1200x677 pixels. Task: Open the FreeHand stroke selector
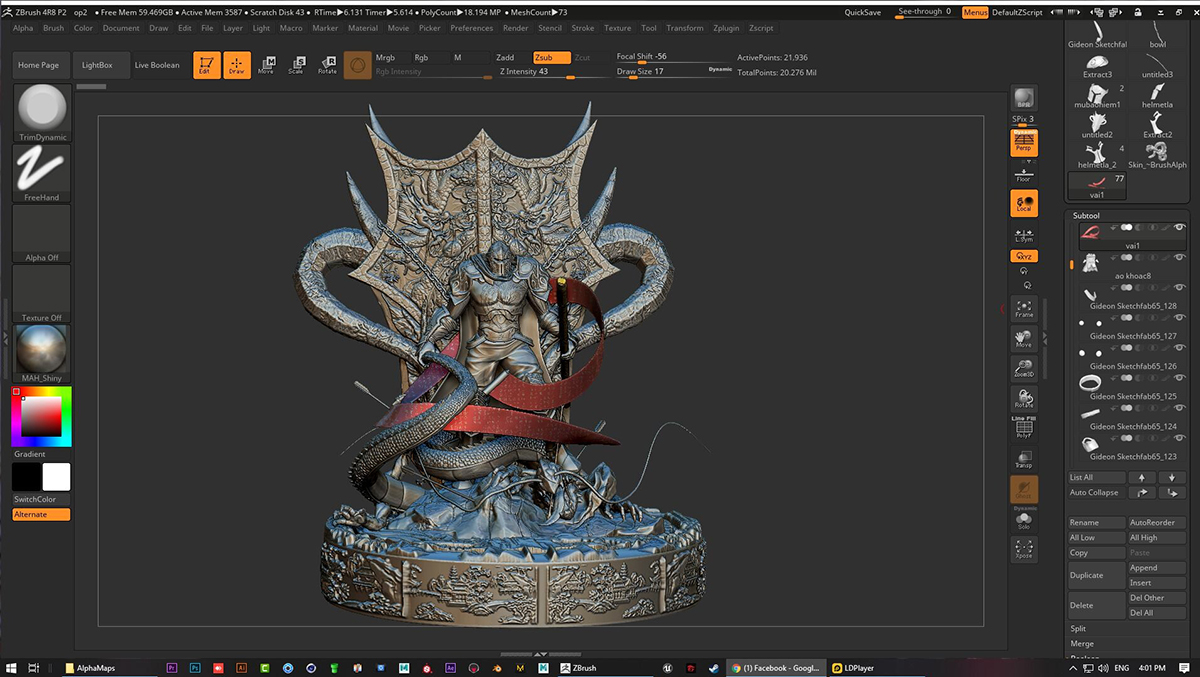[x=42, y=172]
